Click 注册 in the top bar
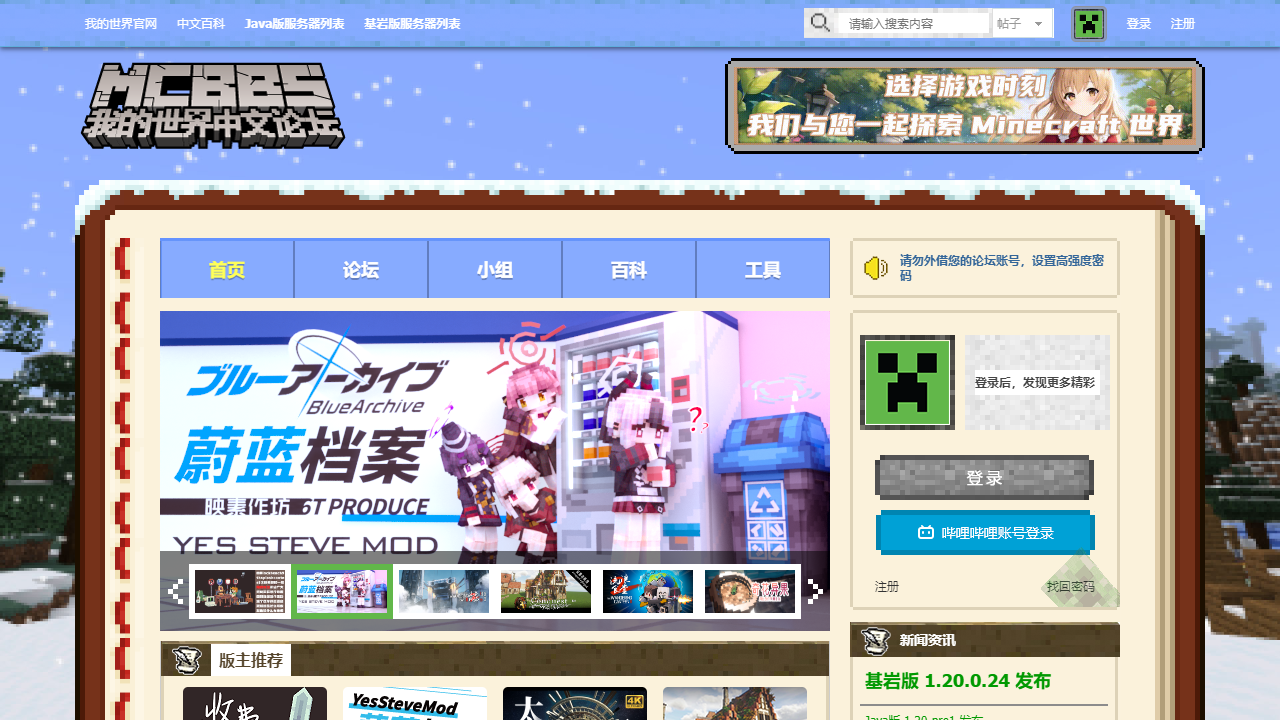The image size is (1280, 720). pyautogui.click(x=1183, y=24)
